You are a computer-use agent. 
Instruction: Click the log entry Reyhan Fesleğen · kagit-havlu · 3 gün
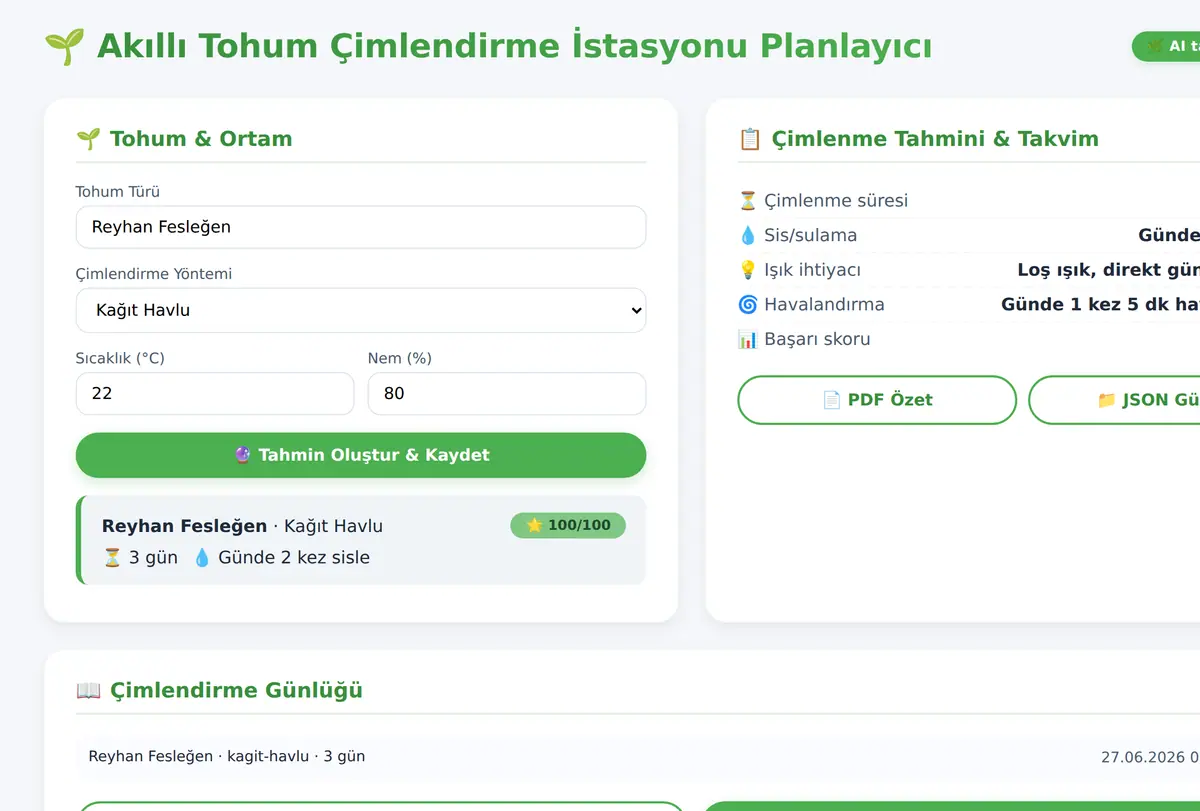pos(227,756)
